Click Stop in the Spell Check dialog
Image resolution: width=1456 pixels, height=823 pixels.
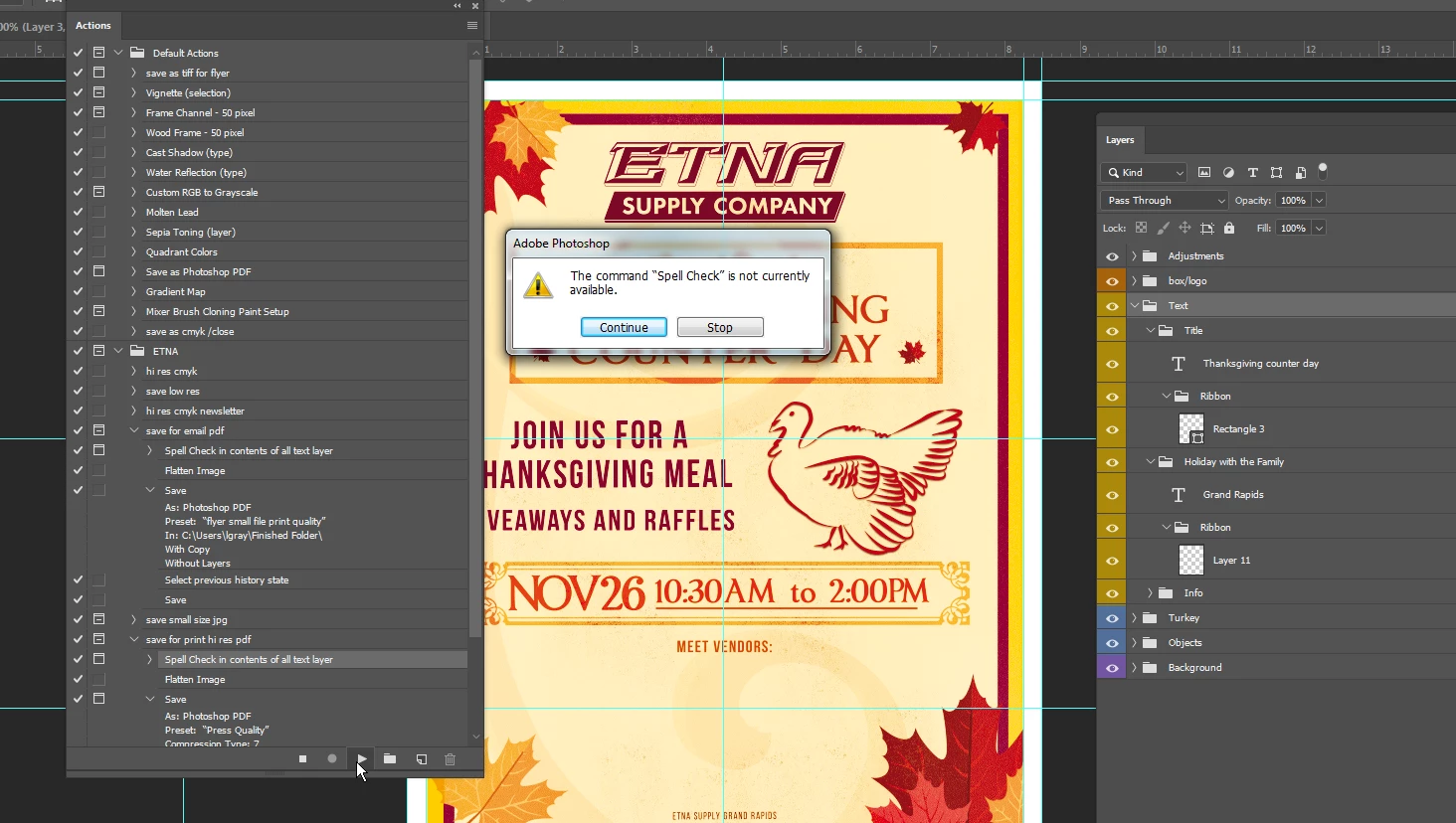[x=720, y=327]
